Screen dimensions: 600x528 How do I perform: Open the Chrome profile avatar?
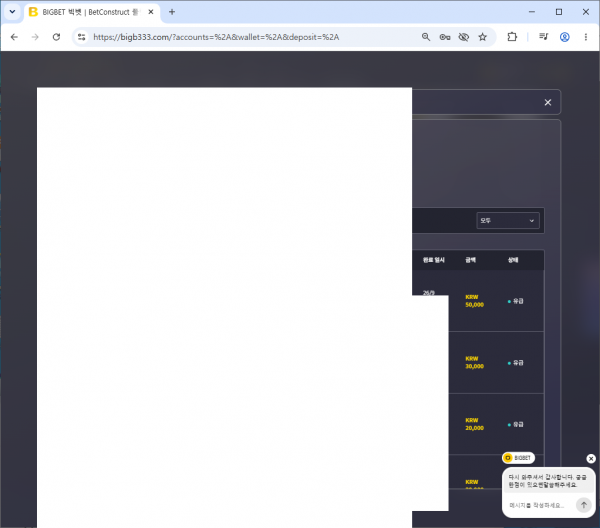tap(564, 37)
